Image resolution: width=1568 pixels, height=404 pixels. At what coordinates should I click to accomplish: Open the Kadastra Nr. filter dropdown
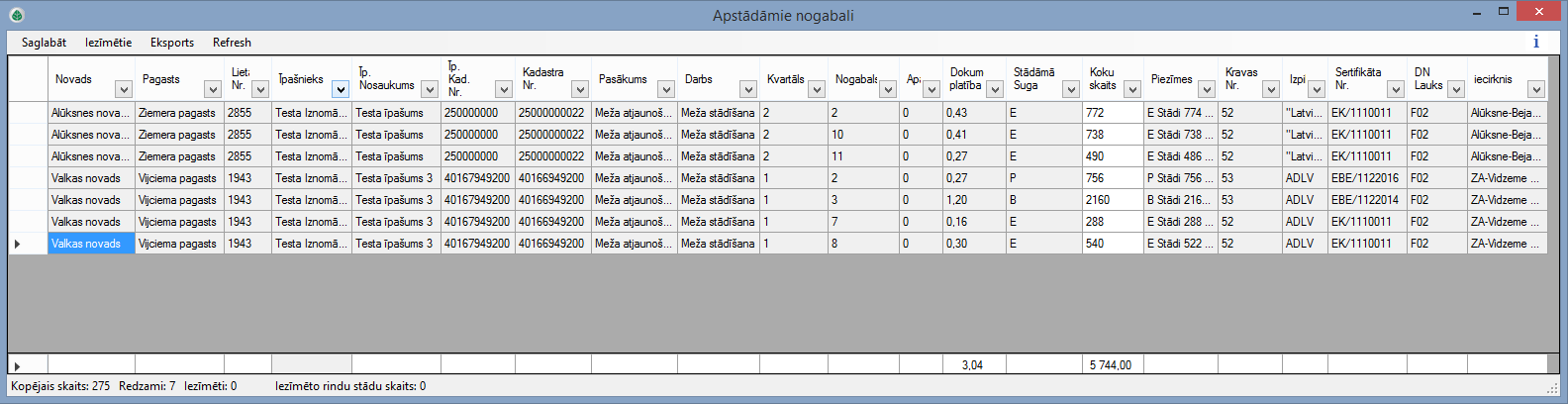coord(580,89)
